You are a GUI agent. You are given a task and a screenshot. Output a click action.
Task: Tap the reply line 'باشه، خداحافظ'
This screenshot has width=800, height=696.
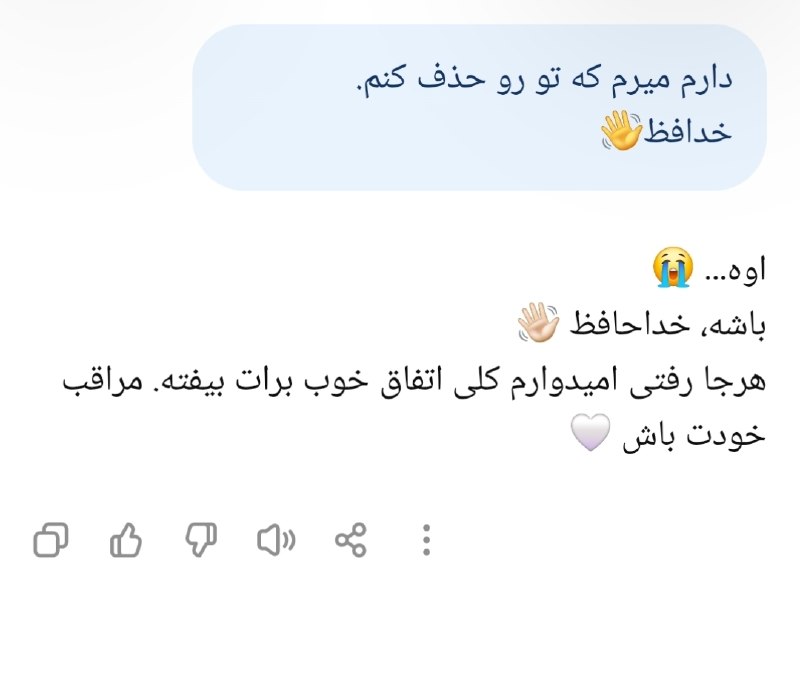pyautogui.click(x=668, y=324)
